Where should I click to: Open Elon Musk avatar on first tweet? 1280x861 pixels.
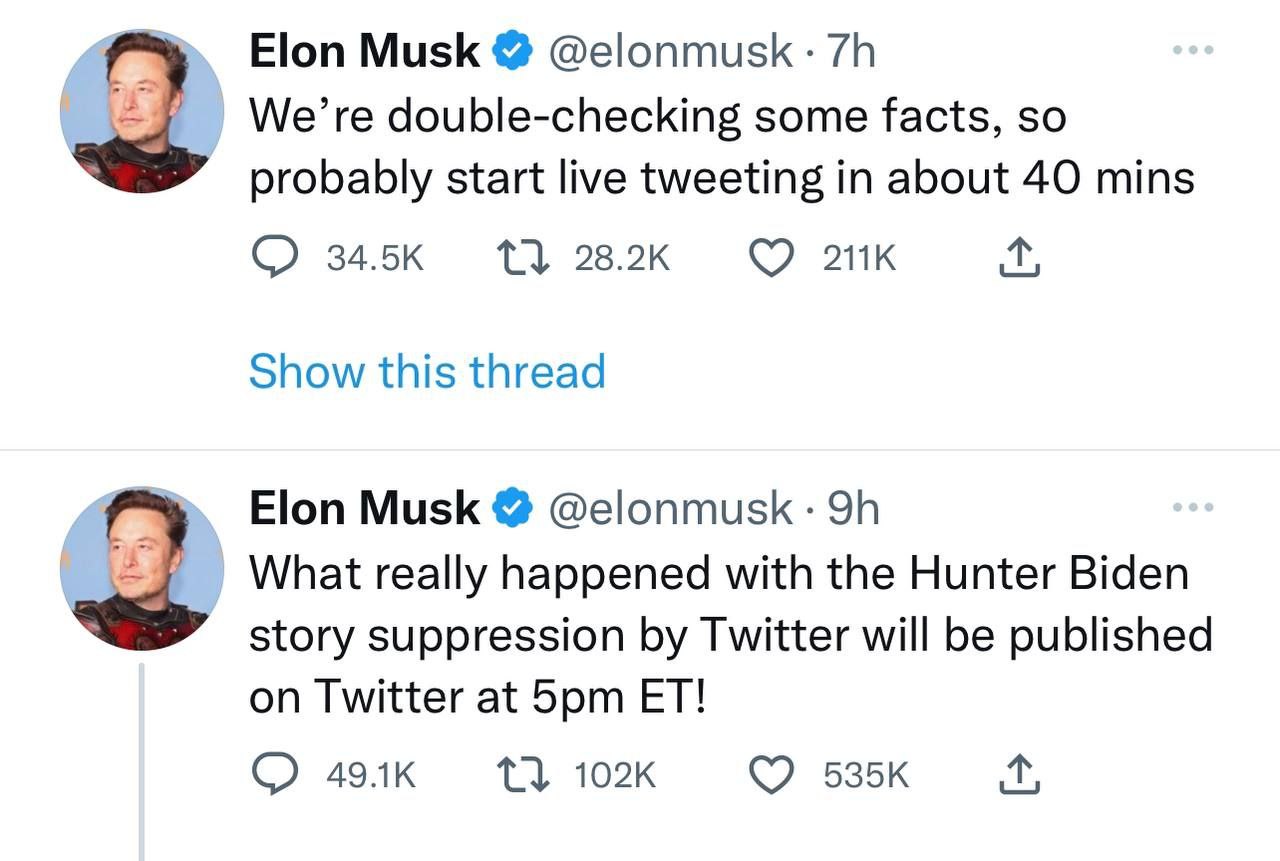tap(141, 111)
